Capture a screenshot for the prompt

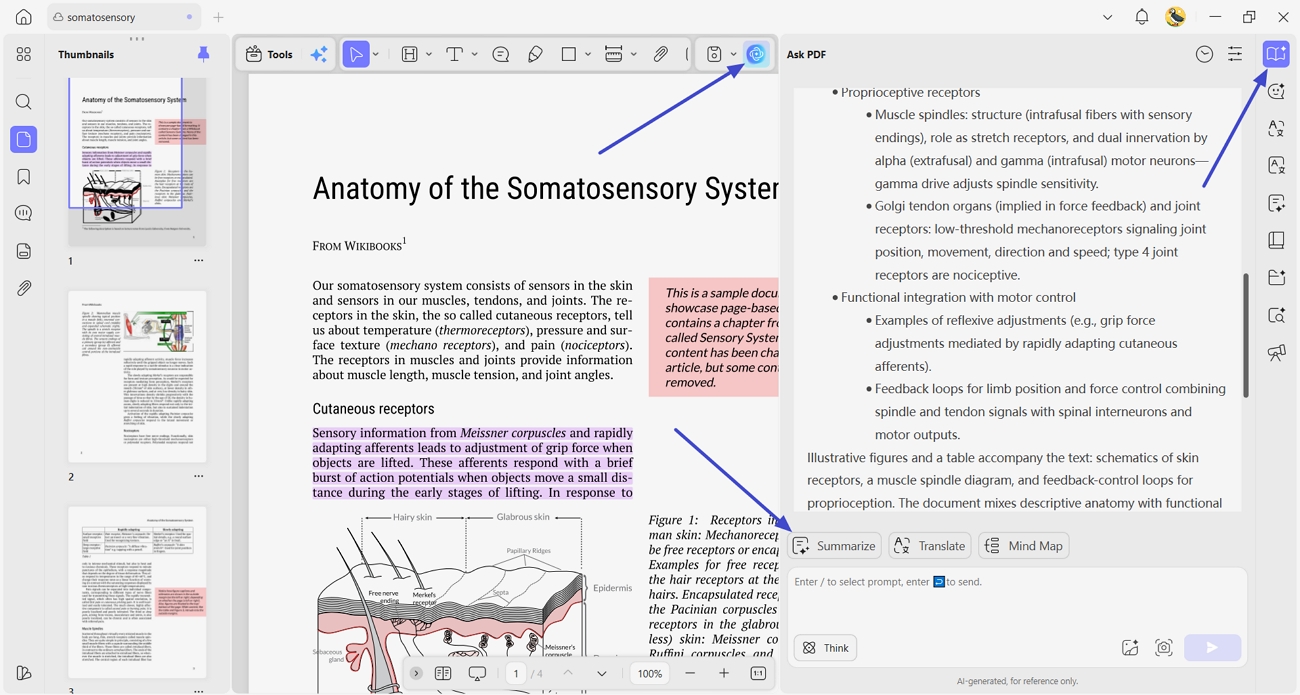point(1164,648)
